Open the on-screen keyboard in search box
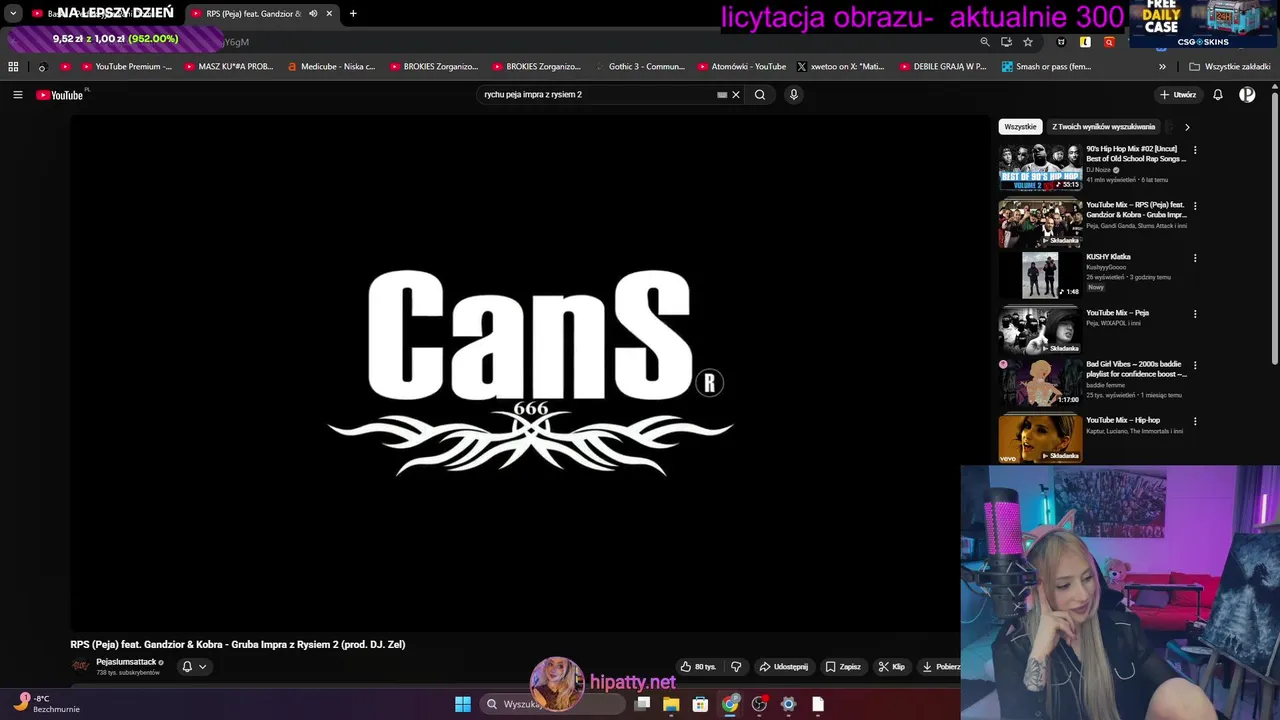Viewport: 1280px width, 720px height. pyautogui.click(x=722, y=95)
